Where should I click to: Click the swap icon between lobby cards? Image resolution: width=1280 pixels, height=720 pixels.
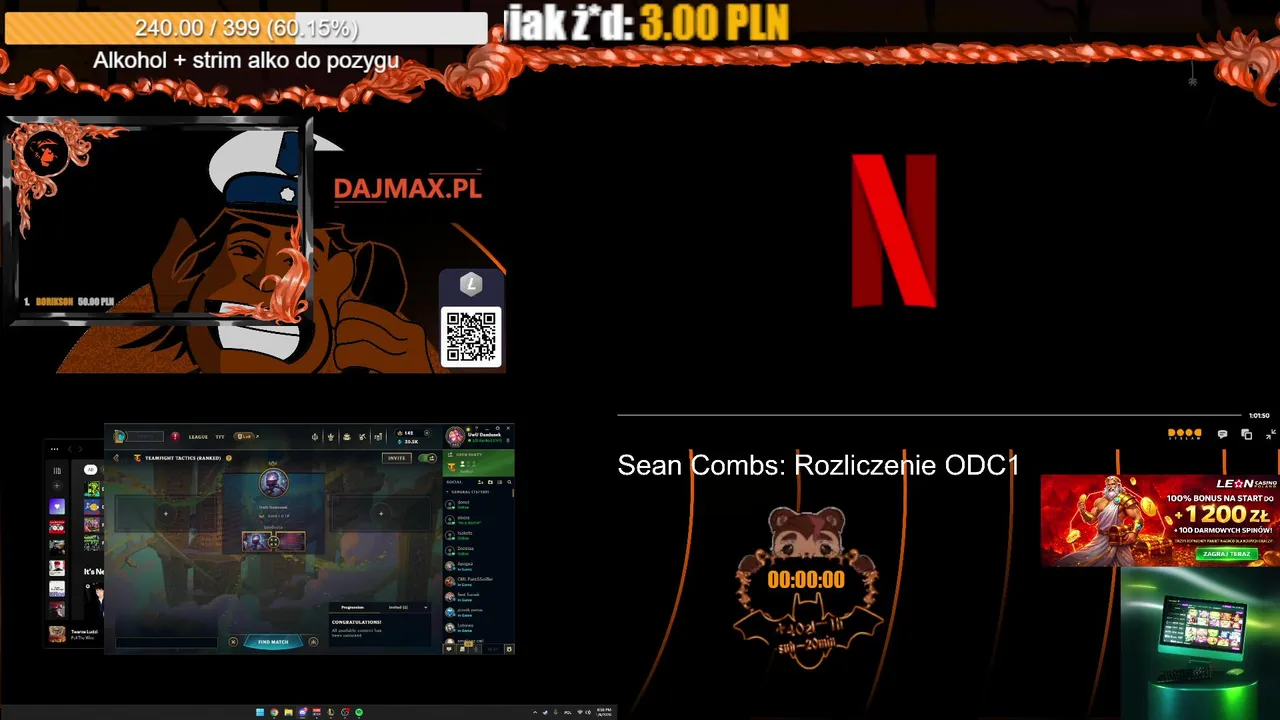pos(273,542)
